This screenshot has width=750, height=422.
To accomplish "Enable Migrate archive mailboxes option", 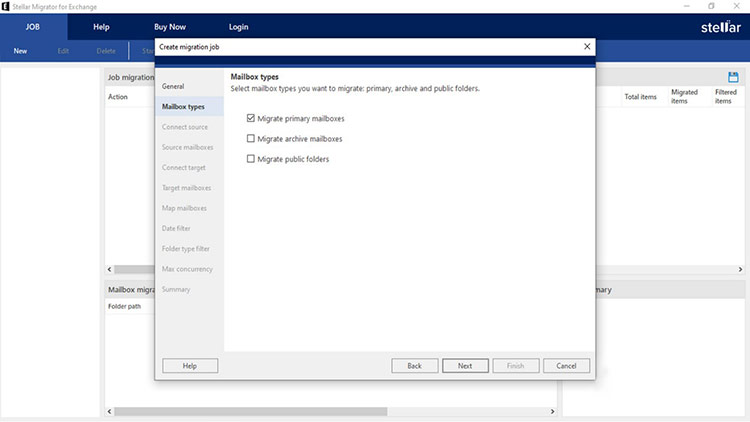I will point(251,139).
